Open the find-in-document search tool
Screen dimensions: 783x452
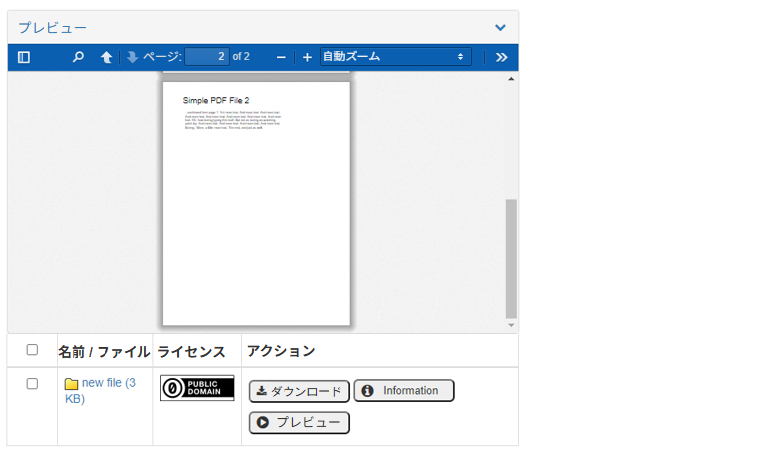pos(78,57)
